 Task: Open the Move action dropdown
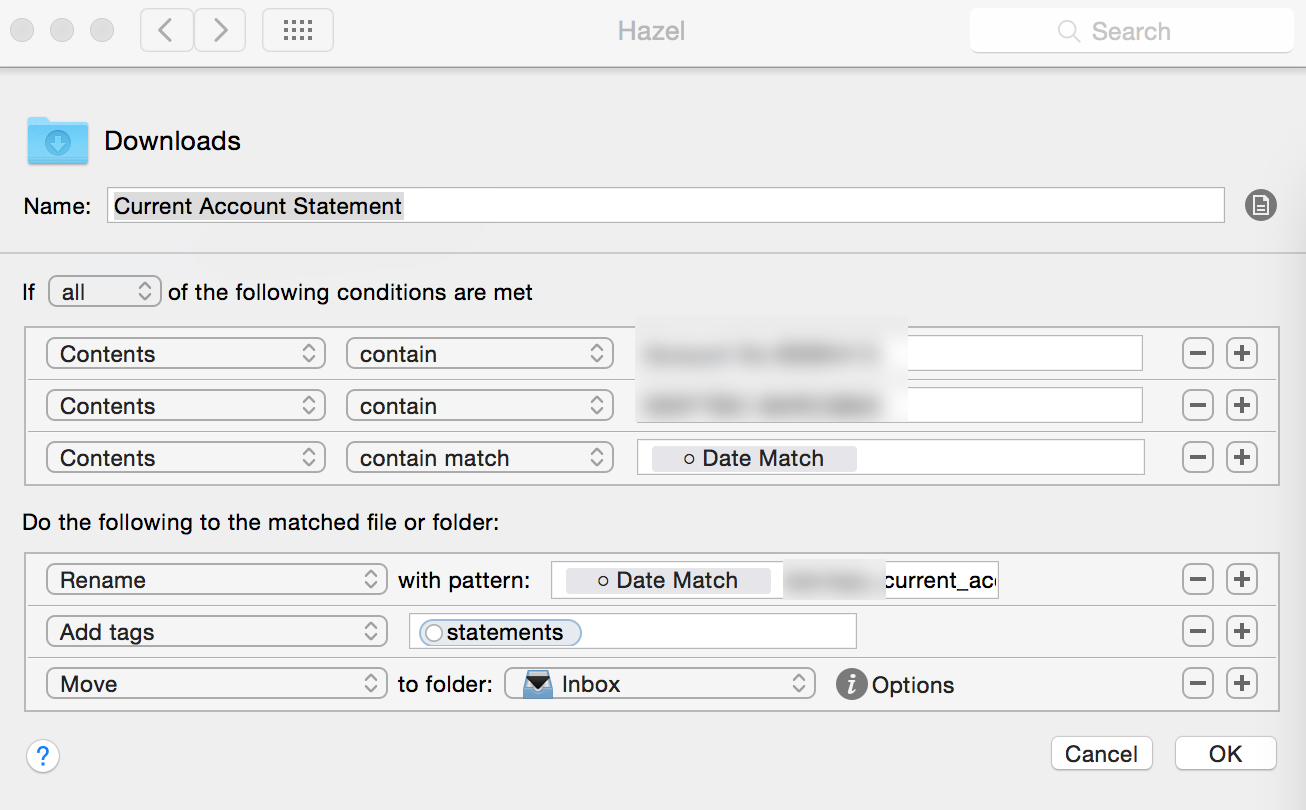pyautogui.click(x=217, y=684)
